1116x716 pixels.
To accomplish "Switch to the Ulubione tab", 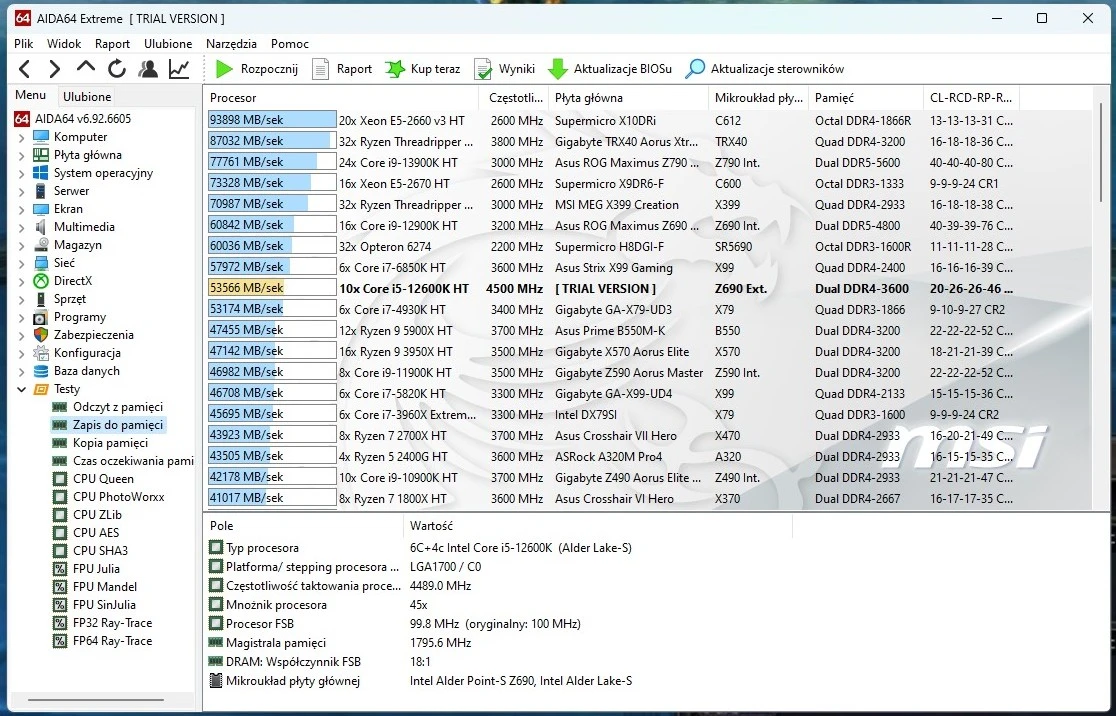I will point(87,97).
